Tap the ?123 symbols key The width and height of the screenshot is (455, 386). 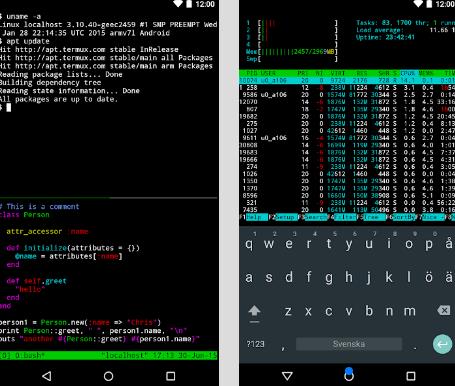[x=255, y=344]
